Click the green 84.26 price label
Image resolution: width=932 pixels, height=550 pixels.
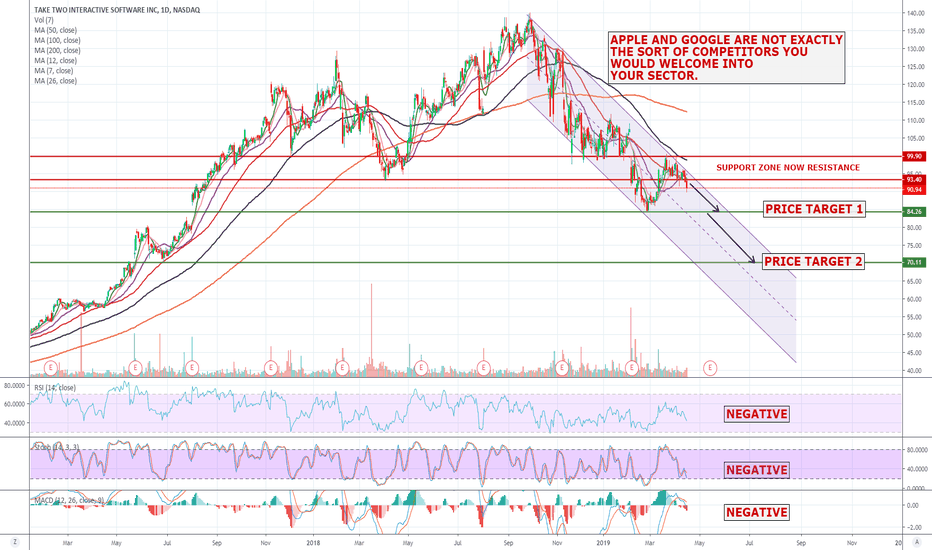click(x=914, y=212)
